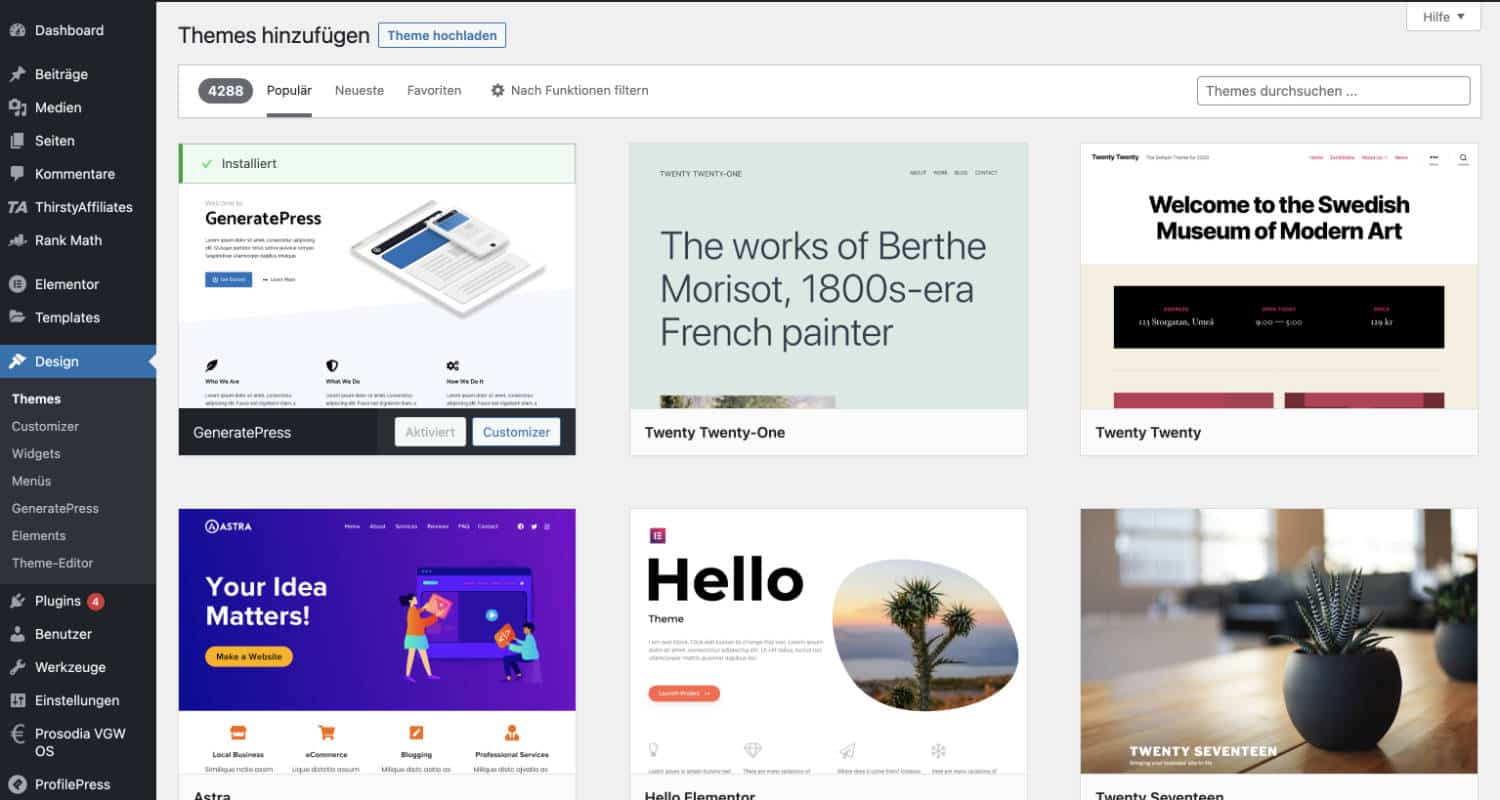Click the Installiert notice on GeneratePress
The height and width of the screenshot is (800, 1500).
[x=377, y=163]
